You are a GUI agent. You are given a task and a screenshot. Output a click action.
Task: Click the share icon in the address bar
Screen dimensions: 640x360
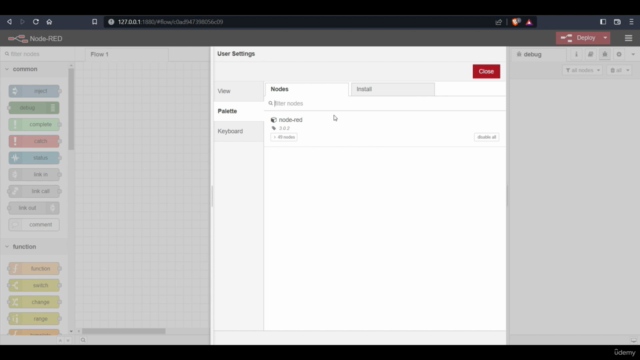pyautogui.click(x=498, y=22)
